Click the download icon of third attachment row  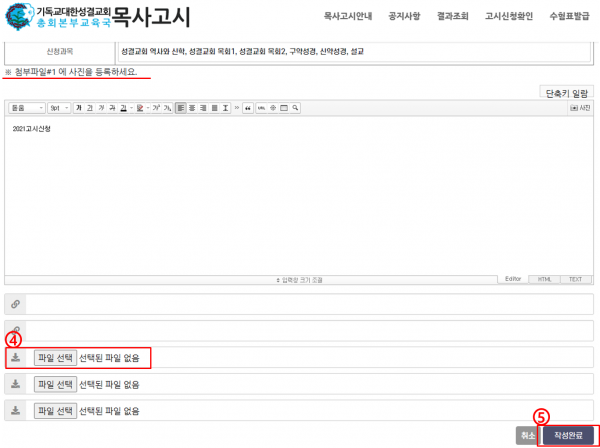pos(15,411)
